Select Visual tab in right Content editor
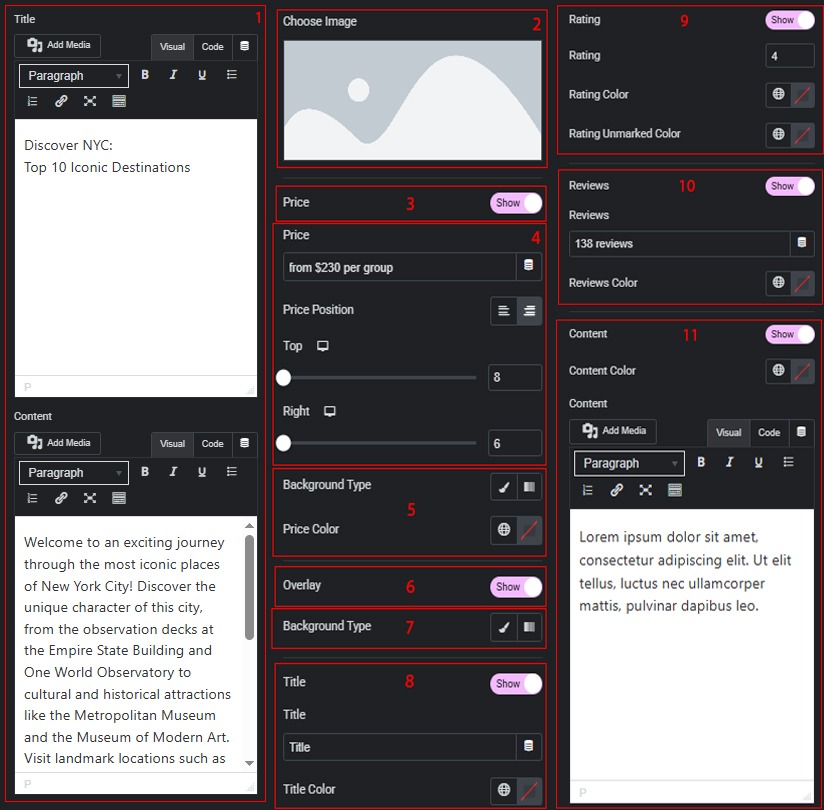This screenshot has width=824, height=810. (728, 433)
